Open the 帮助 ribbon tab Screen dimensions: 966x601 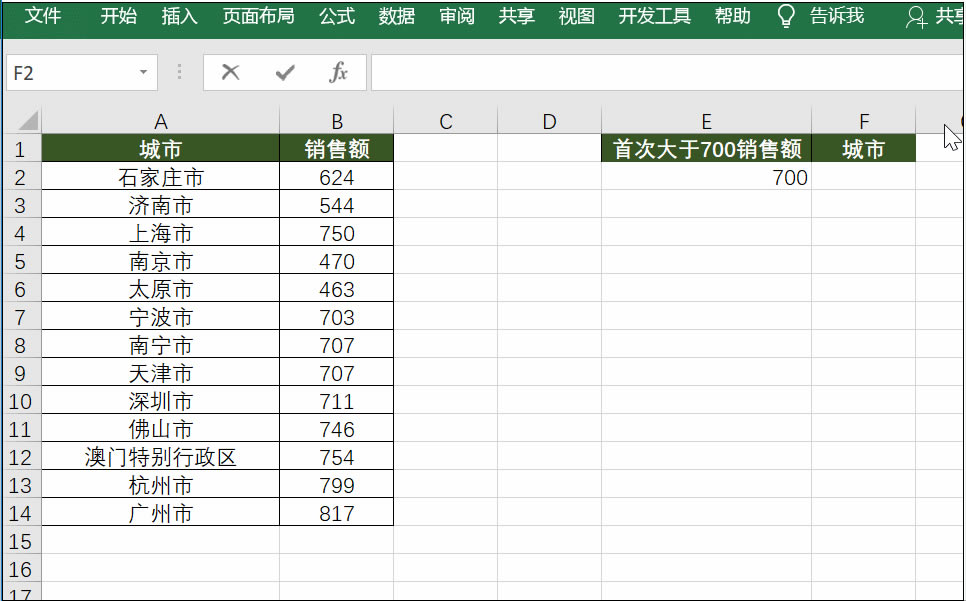732,16
